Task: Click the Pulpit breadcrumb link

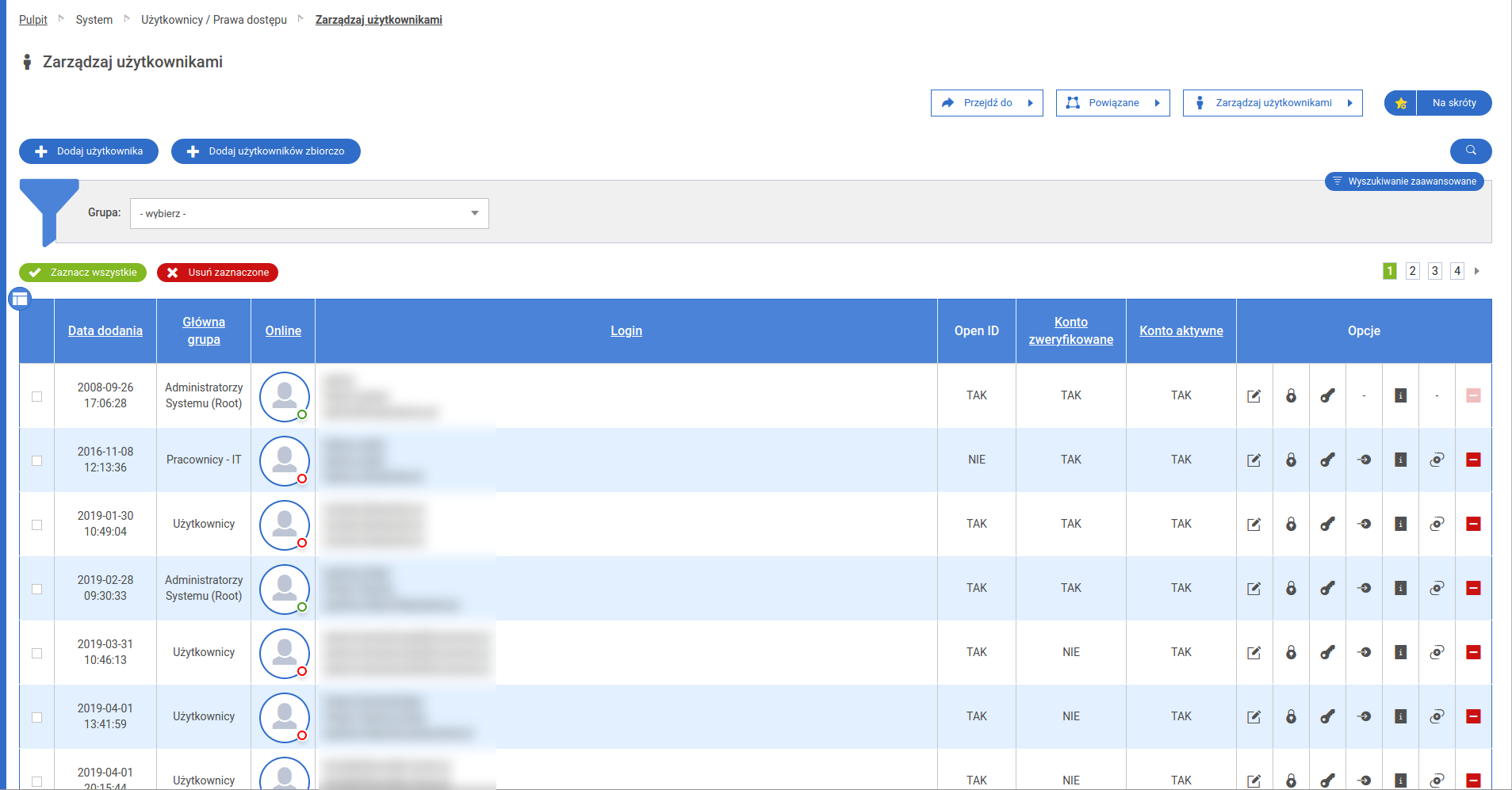Action: (33, 20)
